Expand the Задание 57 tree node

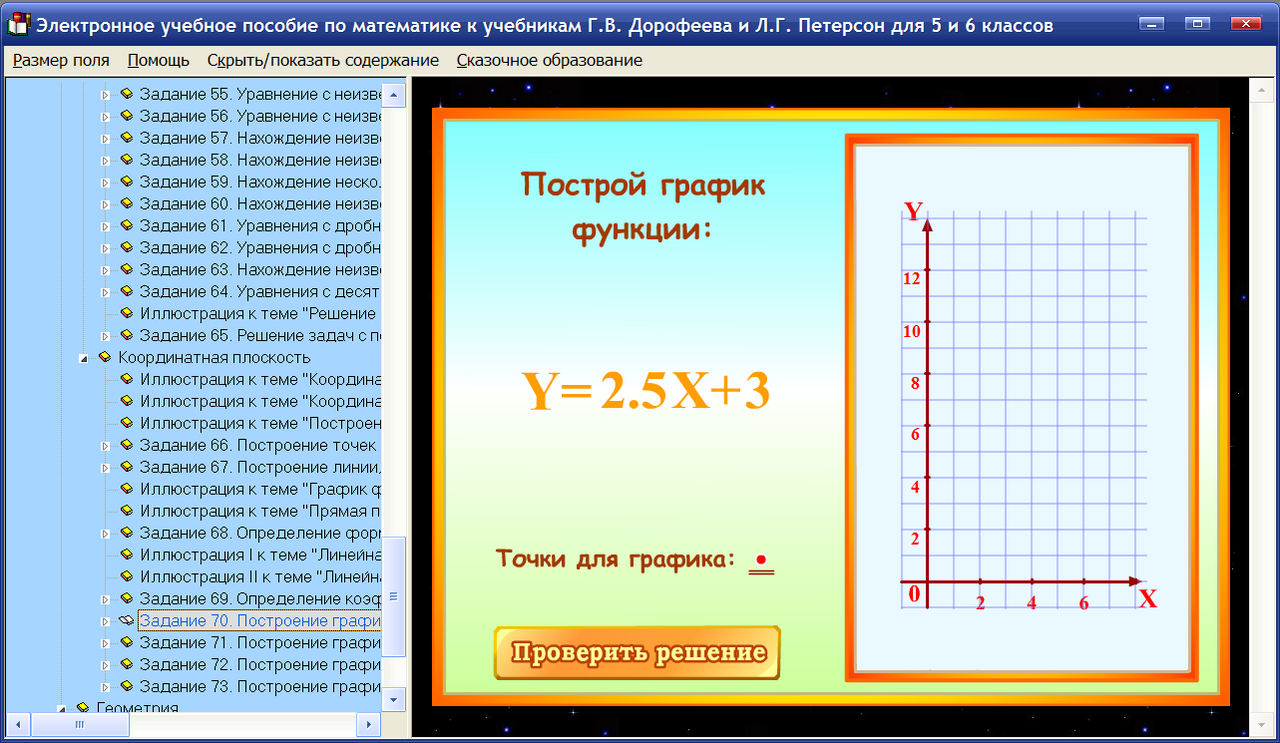(105, 137)
